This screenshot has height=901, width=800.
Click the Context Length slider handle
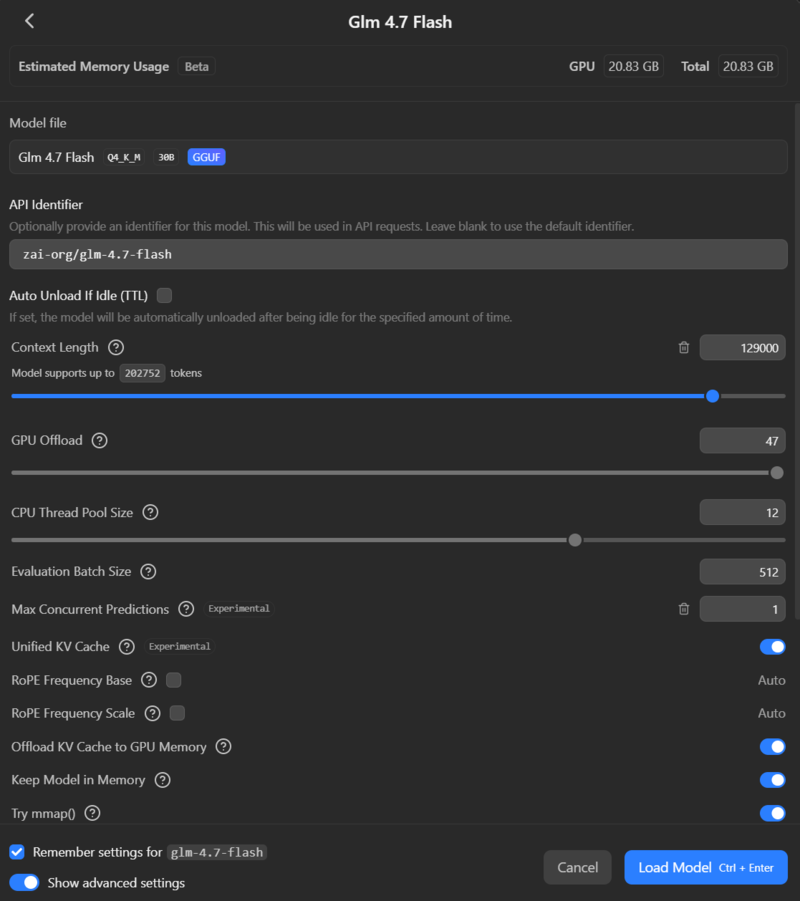pos(712,396)
